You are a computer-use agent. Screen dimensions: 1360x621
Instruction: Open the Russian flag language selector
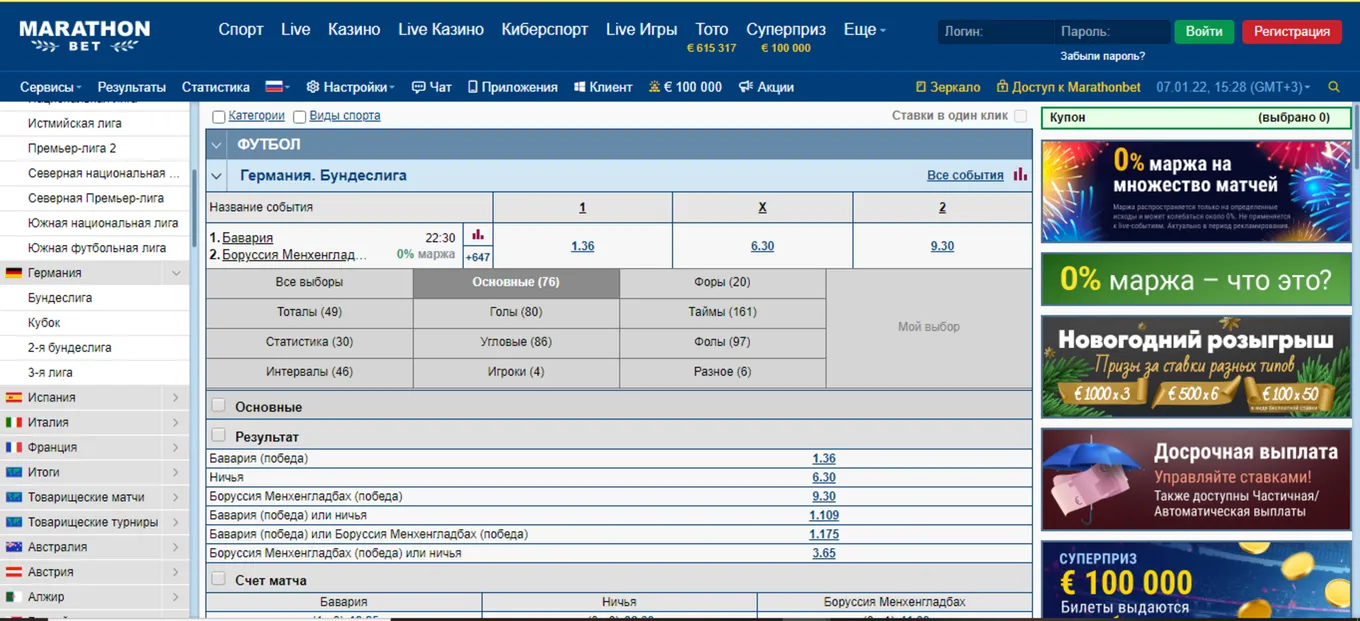point(276,87)
